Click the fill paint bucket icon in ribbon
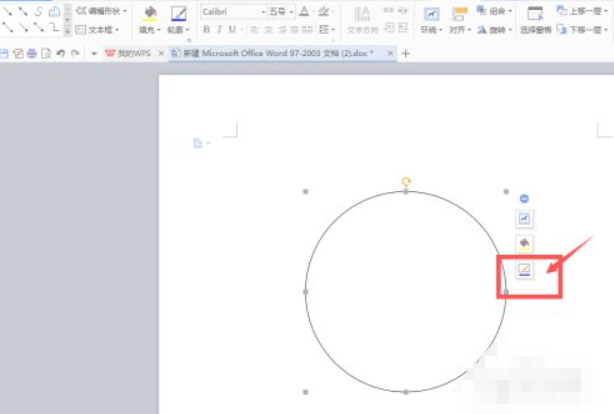This screenshot has width=614, height=414. pos(149,14)
